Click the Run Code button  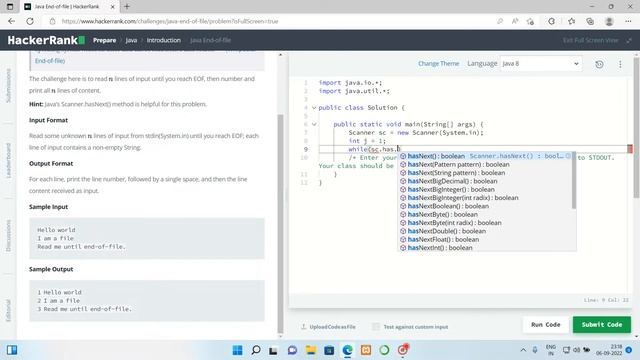545,324
